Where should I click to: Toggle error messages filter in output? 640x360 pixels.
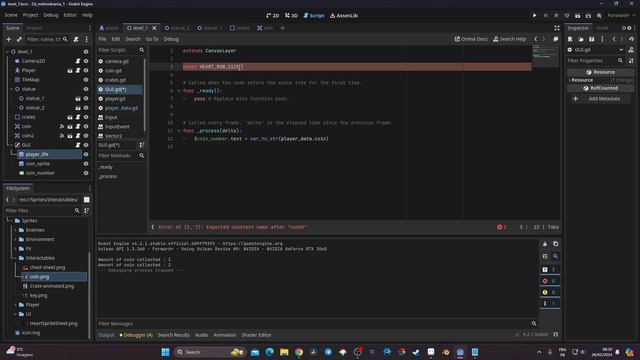549,281
